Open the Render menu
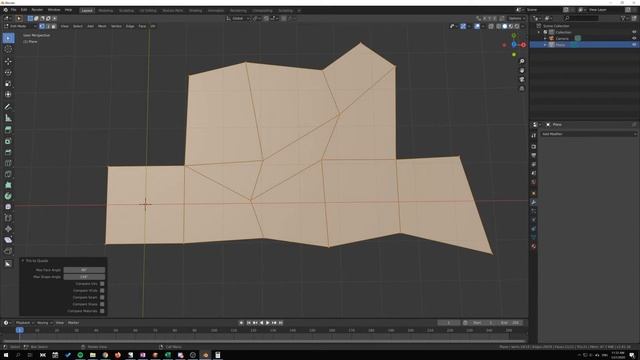 37,10
